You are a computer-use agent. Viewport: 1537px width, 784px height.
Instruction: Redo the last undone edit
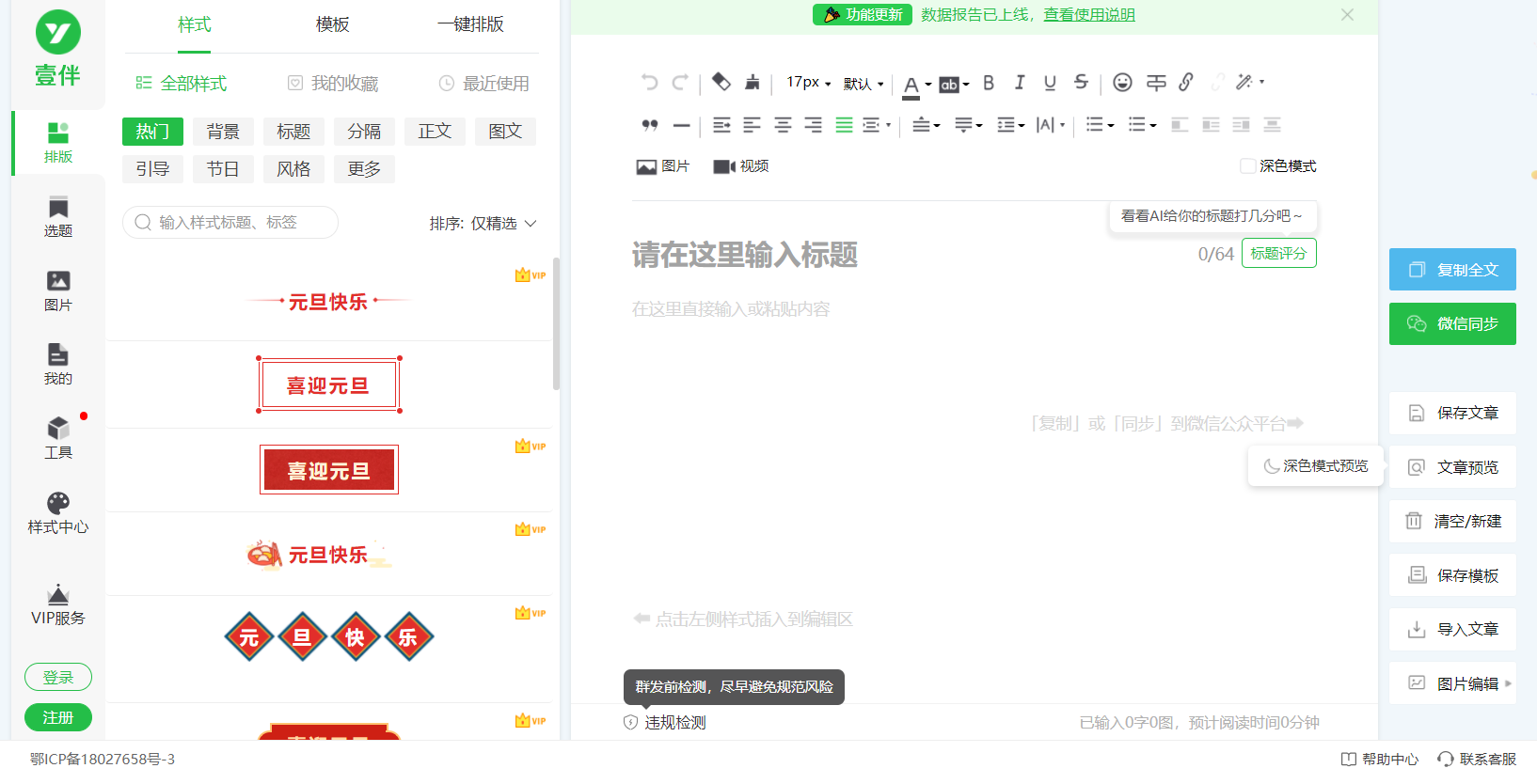tap(680, 83)
